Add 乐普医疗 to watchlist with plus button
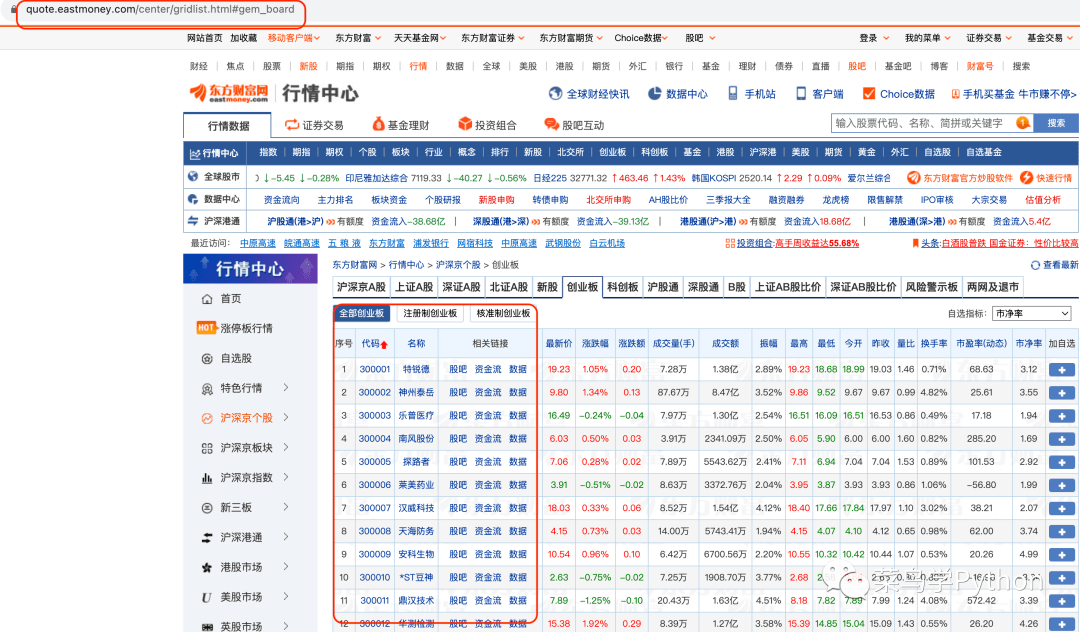Image resolution: width=1080 pixels, height=632 pixels. pyautogui.click(x=1062, y=415)
